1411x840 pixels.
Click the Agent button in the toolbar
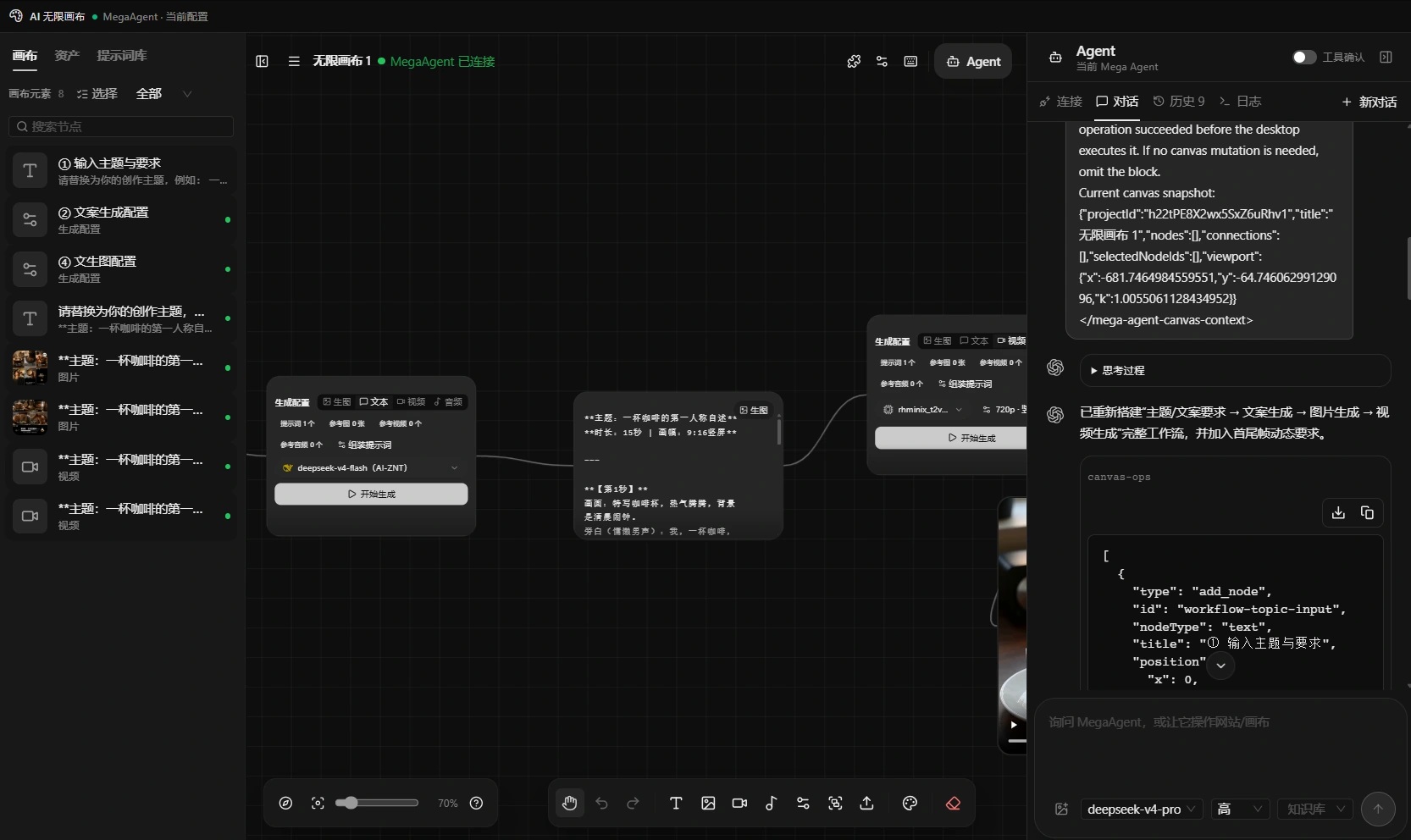pos(973,61)
